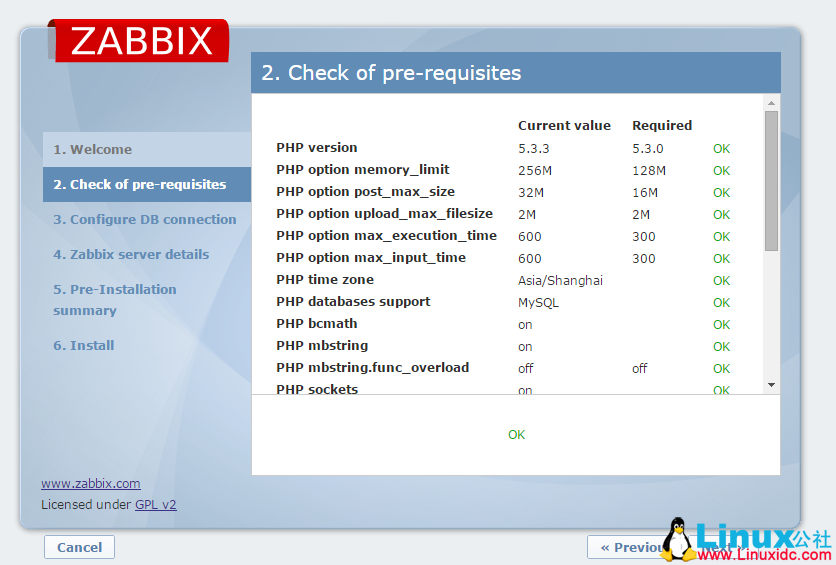Click required value 16M
Image resolution: width=836 pixels, height=565 pixels.
(x=645, y=192)
